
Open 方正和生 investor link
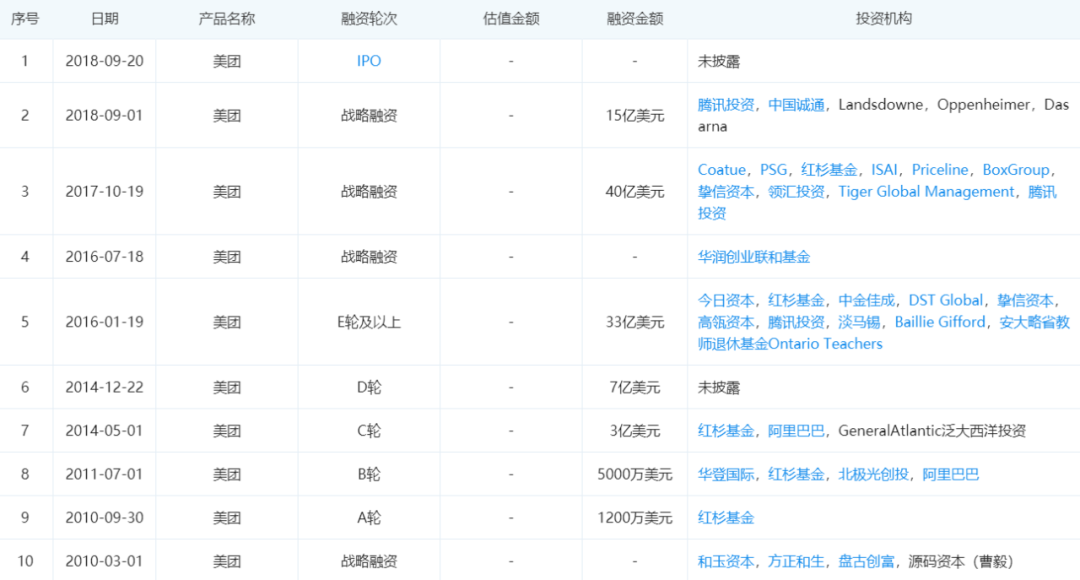(x=796, y=561)
